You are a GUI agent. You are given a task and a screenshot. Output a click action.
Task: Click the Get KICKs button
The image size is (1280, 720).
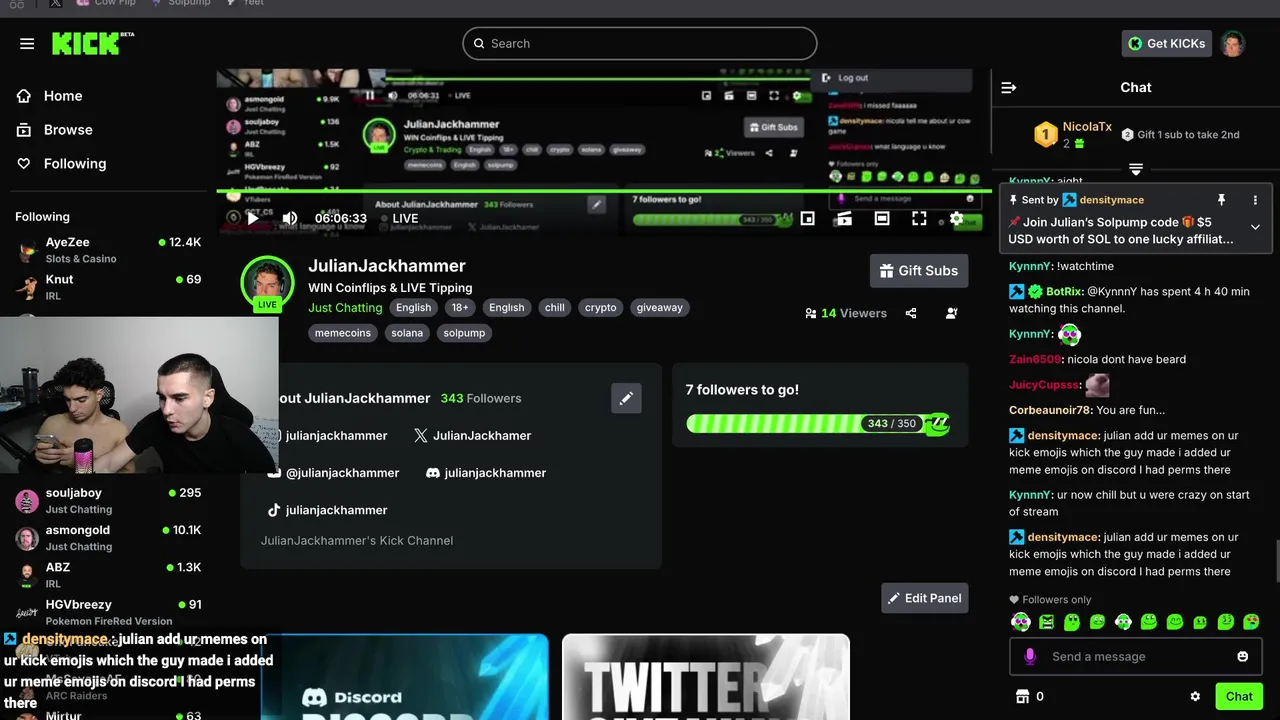coord(1166,44)
